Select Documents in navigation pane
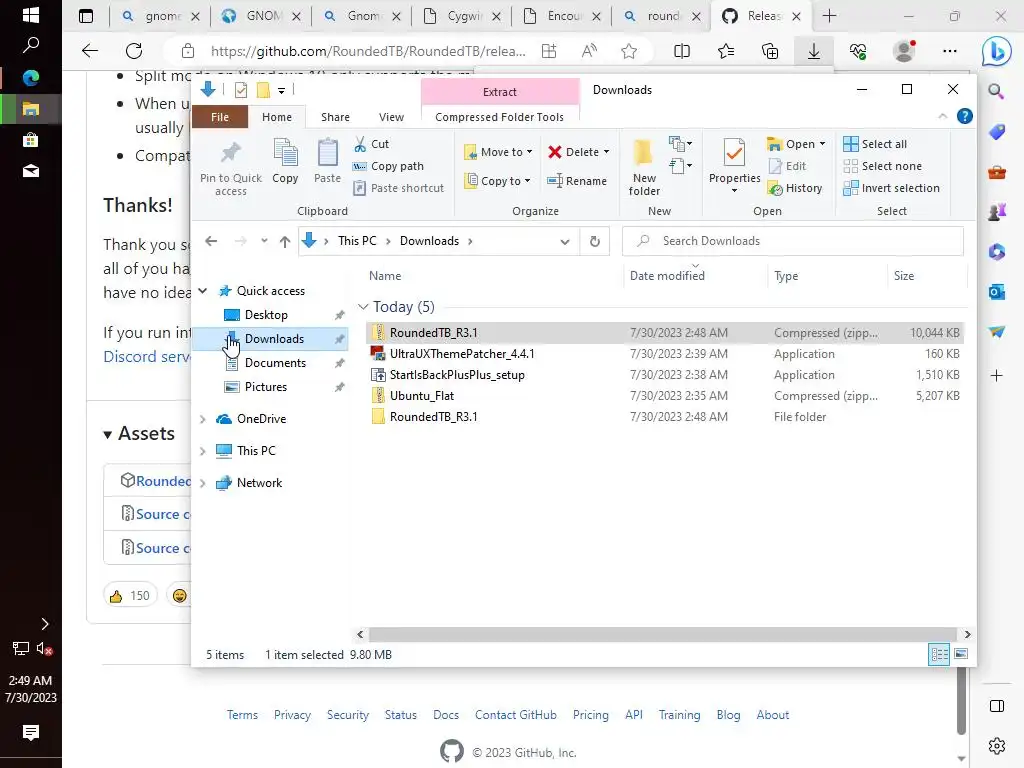The height and width of the screenshot is (768, 1024). pyautogui.click(x=275, y=363)
